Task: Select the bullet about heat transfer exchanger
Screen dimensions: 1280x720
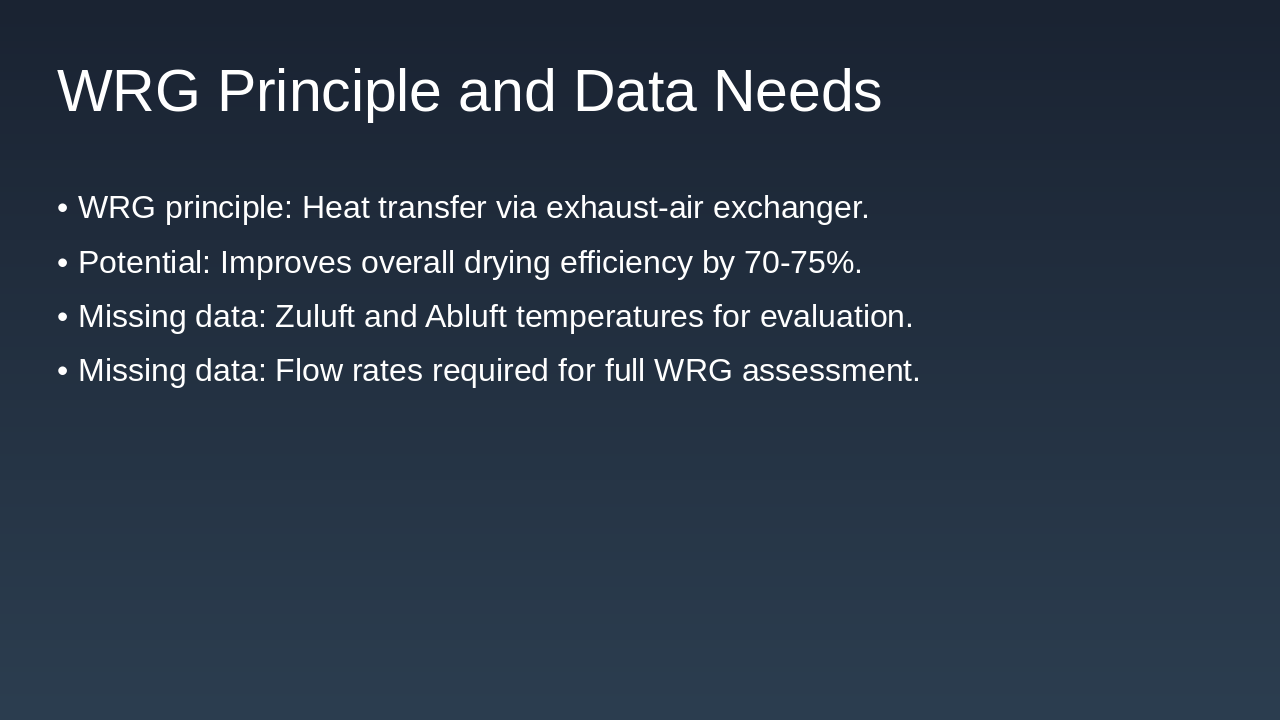Action: pos(473,208)
